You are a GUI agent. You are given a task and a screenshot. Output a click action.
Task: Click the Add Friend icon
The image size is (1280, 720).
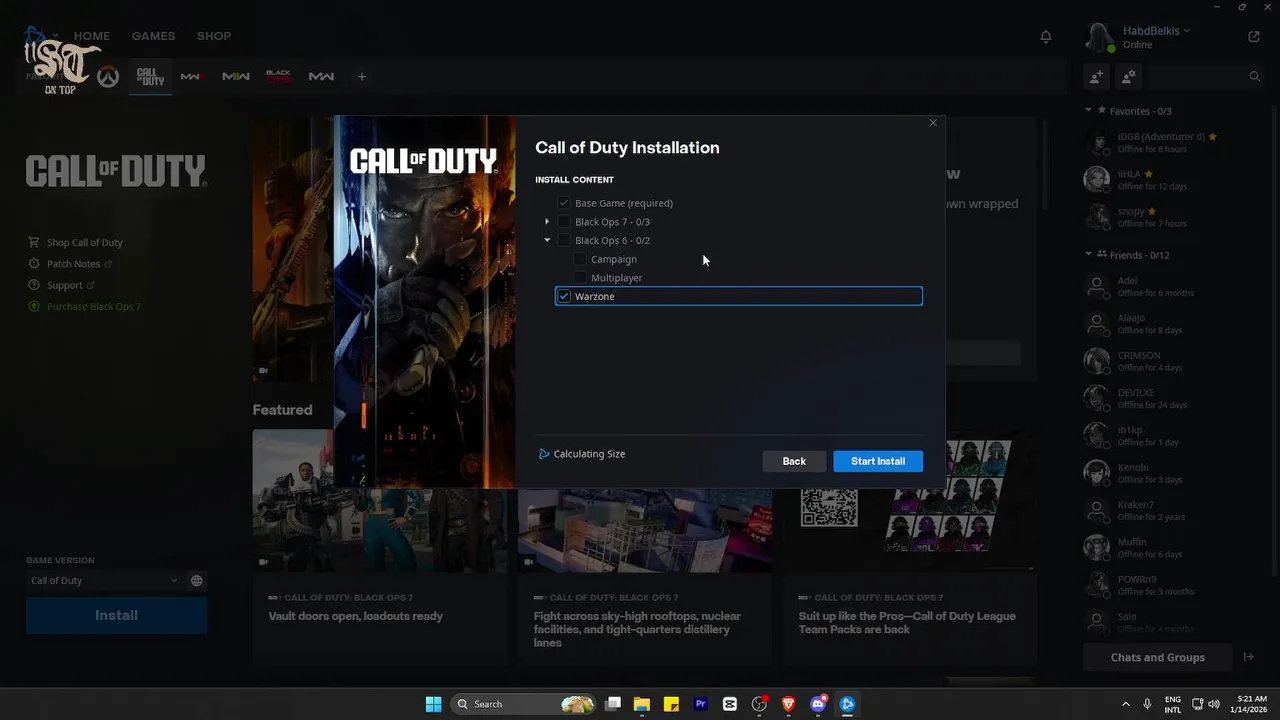(x=1097, y=76)
